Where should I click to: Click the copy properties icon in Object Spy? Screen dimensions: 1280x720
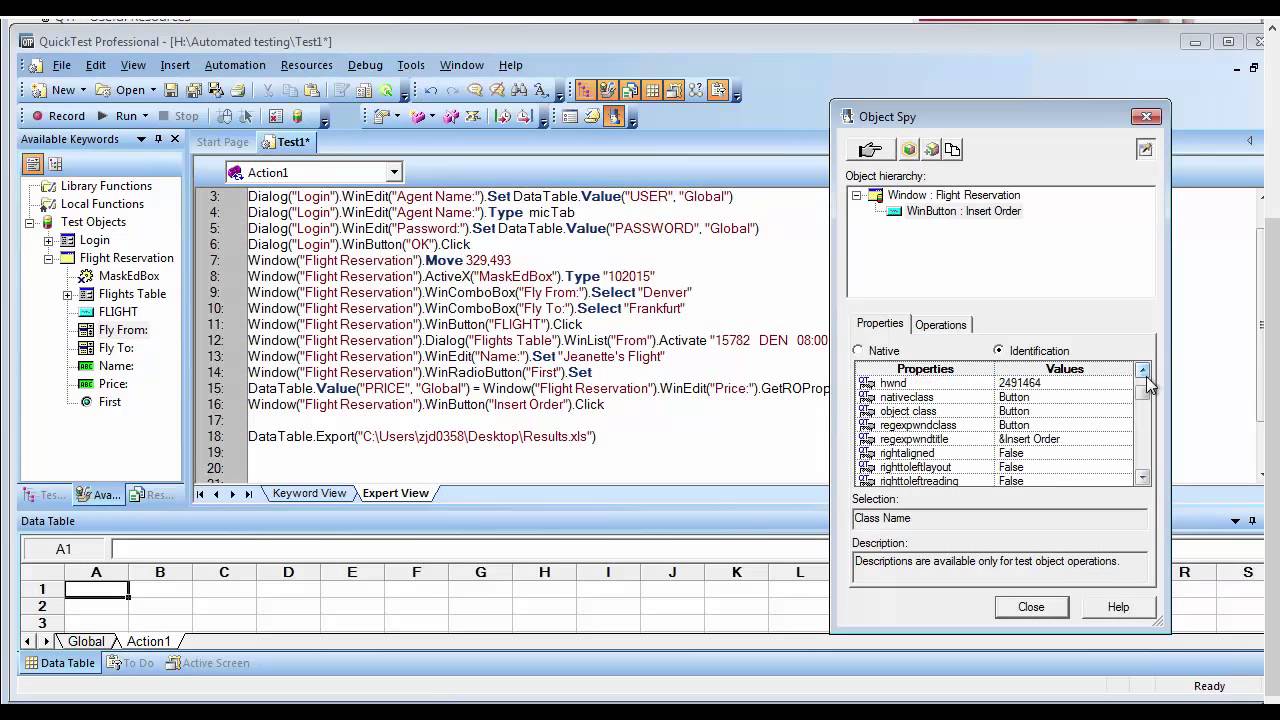pyautogui.click(x=952, y=150)
